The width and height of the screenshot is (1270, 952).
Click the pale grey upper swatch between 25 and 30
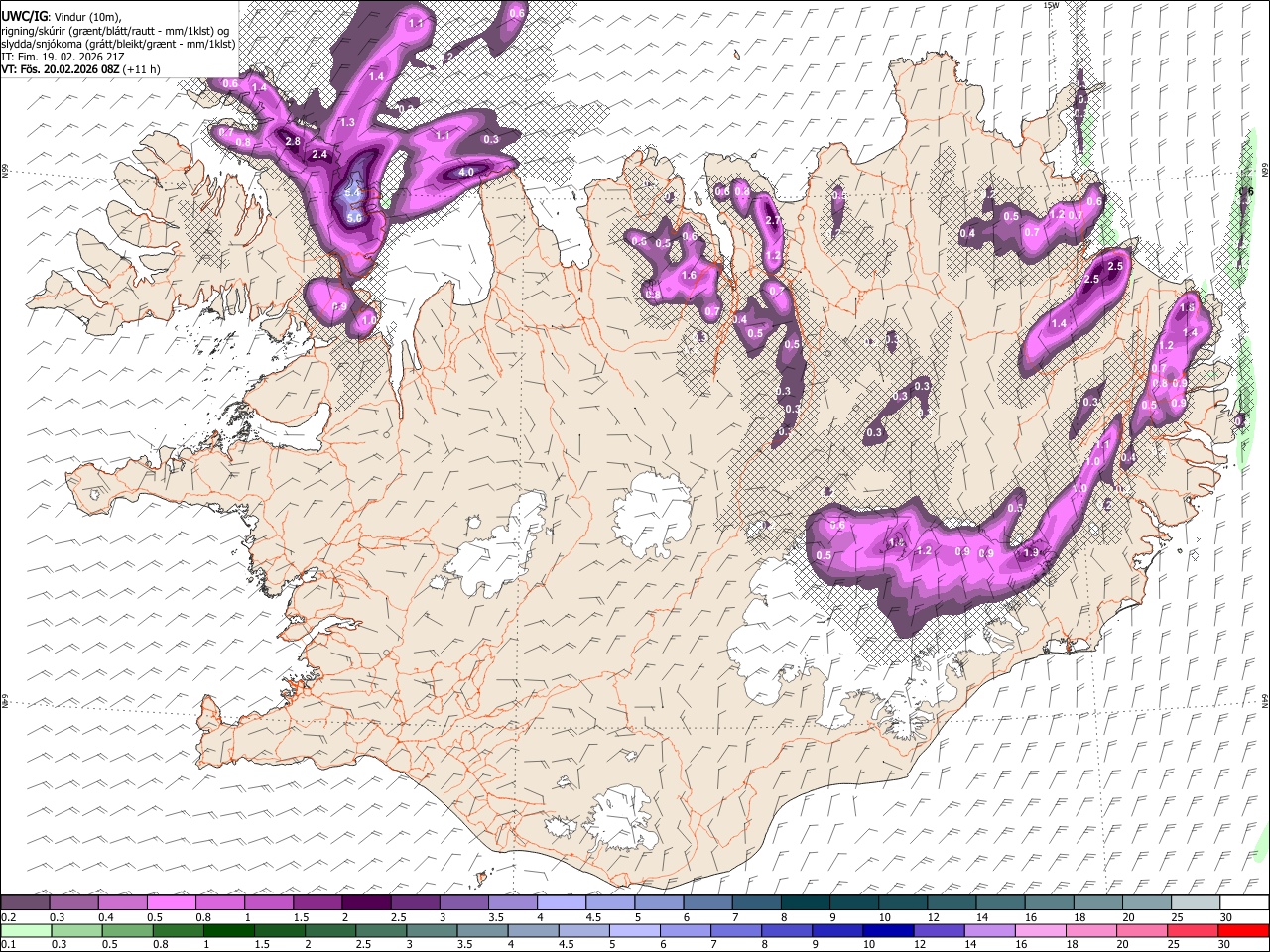pyautogui.click(x=1194, y=902)
